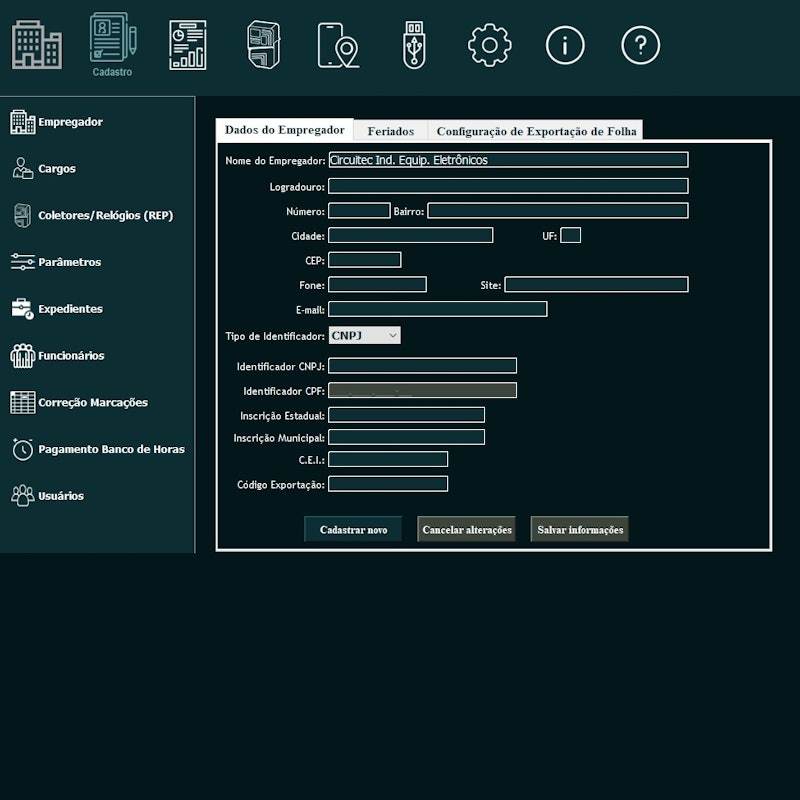Focus the C.E.I. input field
This screenshot has height=800, width=800.
coord(388,459)
